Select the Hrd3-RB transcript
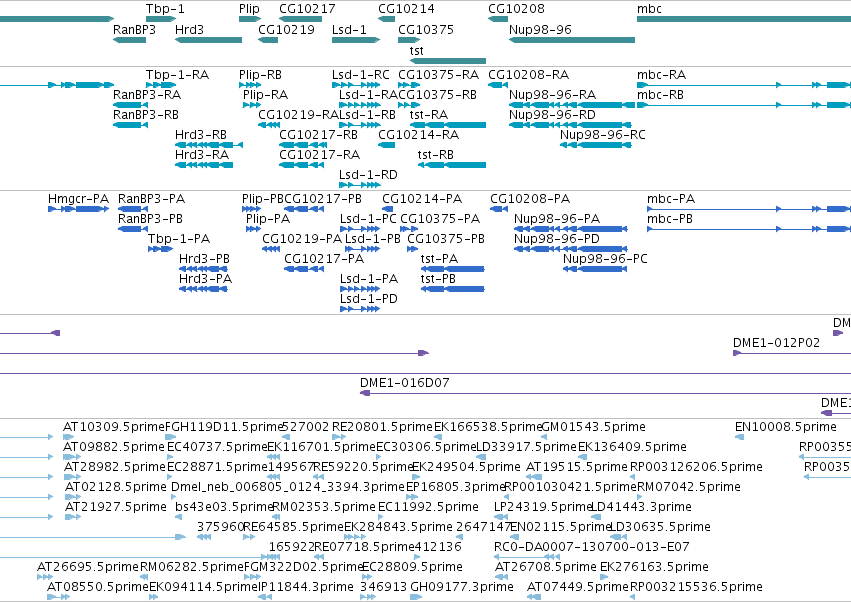The width and height of the screenshot is (851, 602). [x=208, y=145]
